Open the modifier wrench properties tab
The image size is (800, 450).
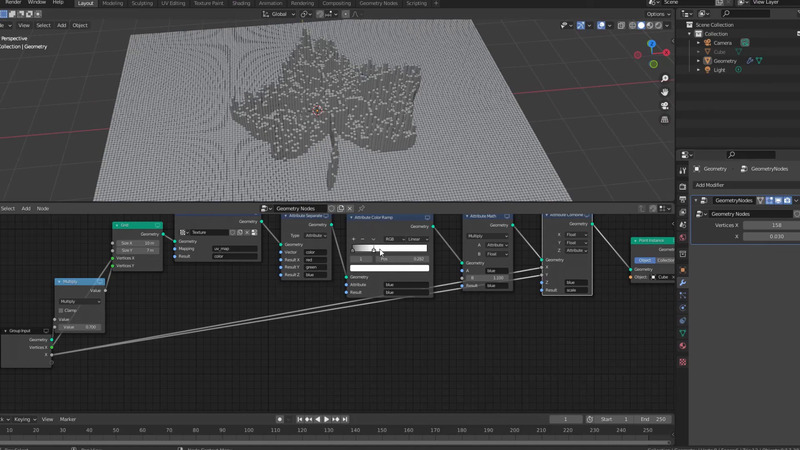682,283
